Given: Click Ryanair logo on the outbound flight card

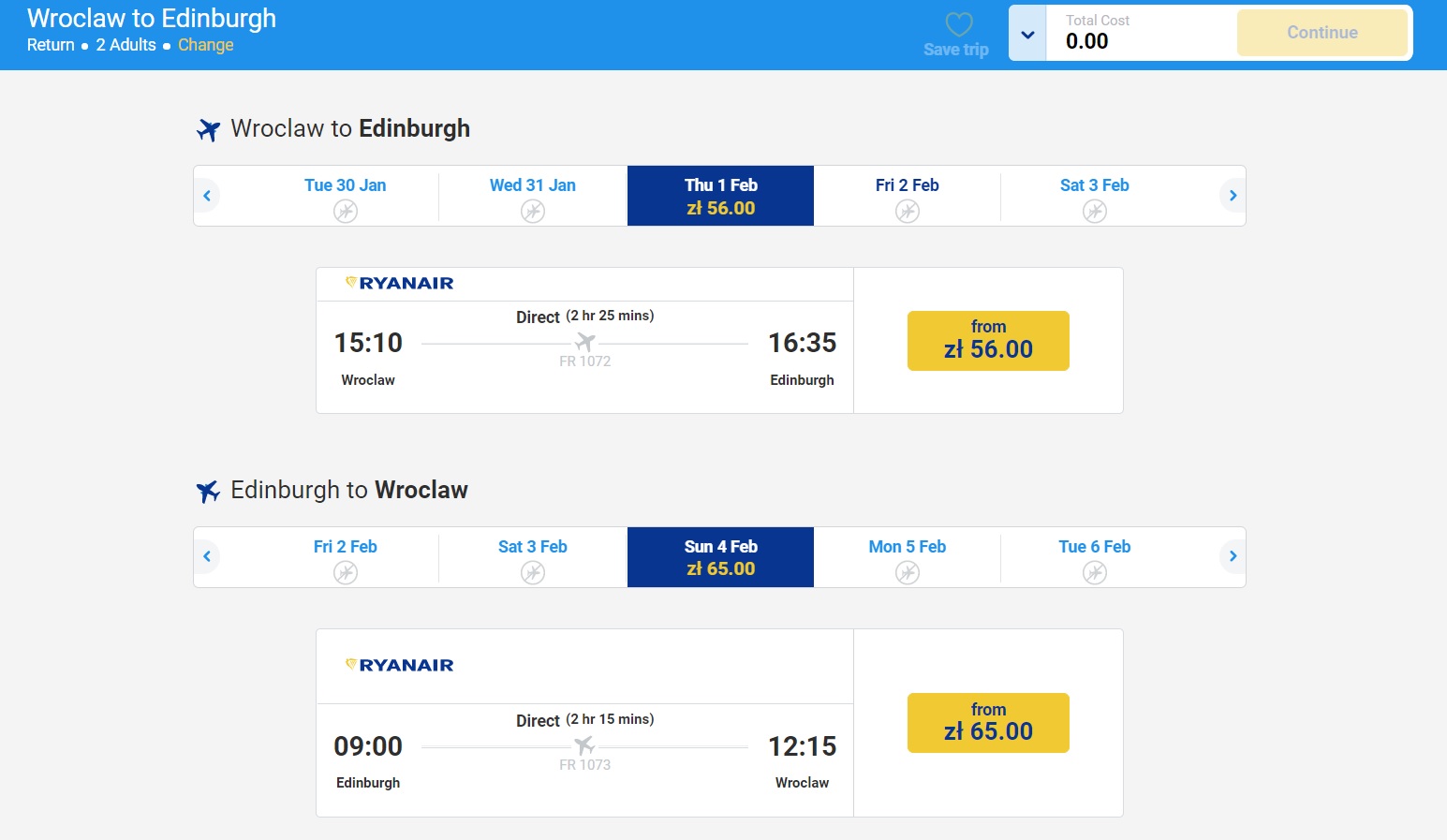Looking at the screenshot, I should [400, 283].
